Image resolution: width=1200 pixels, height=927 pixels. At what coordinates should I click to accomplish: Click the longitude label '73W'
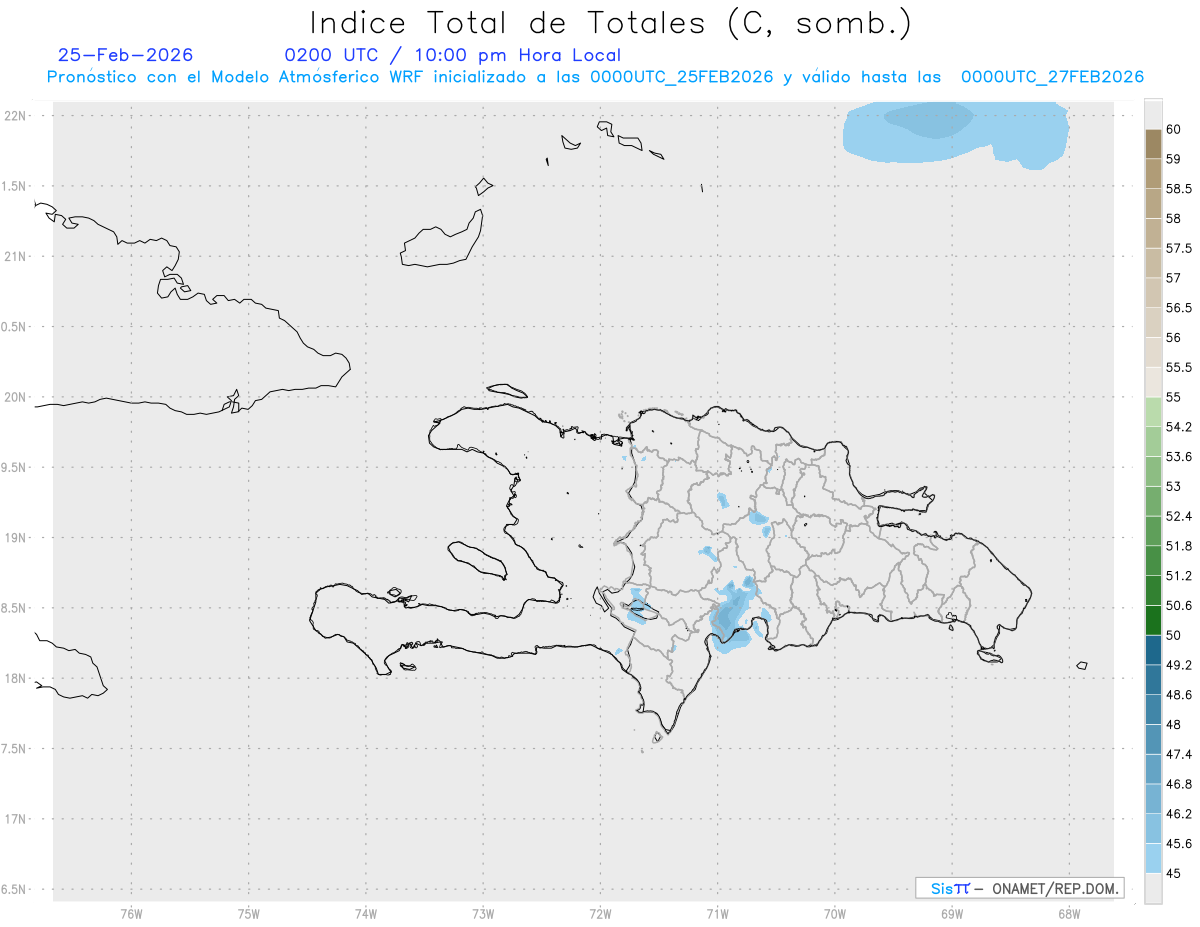(x=483, y=913)
